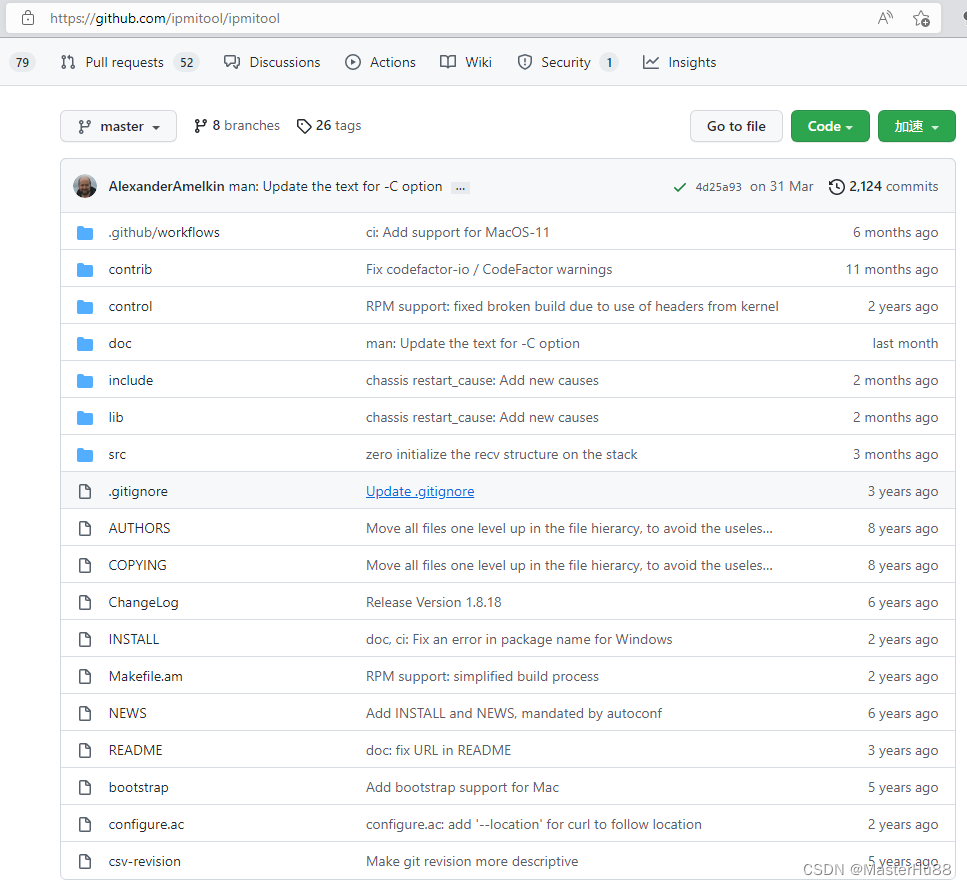Click file icon for NEWS
This screenshot has width=967, height=885.
[85, 714]
